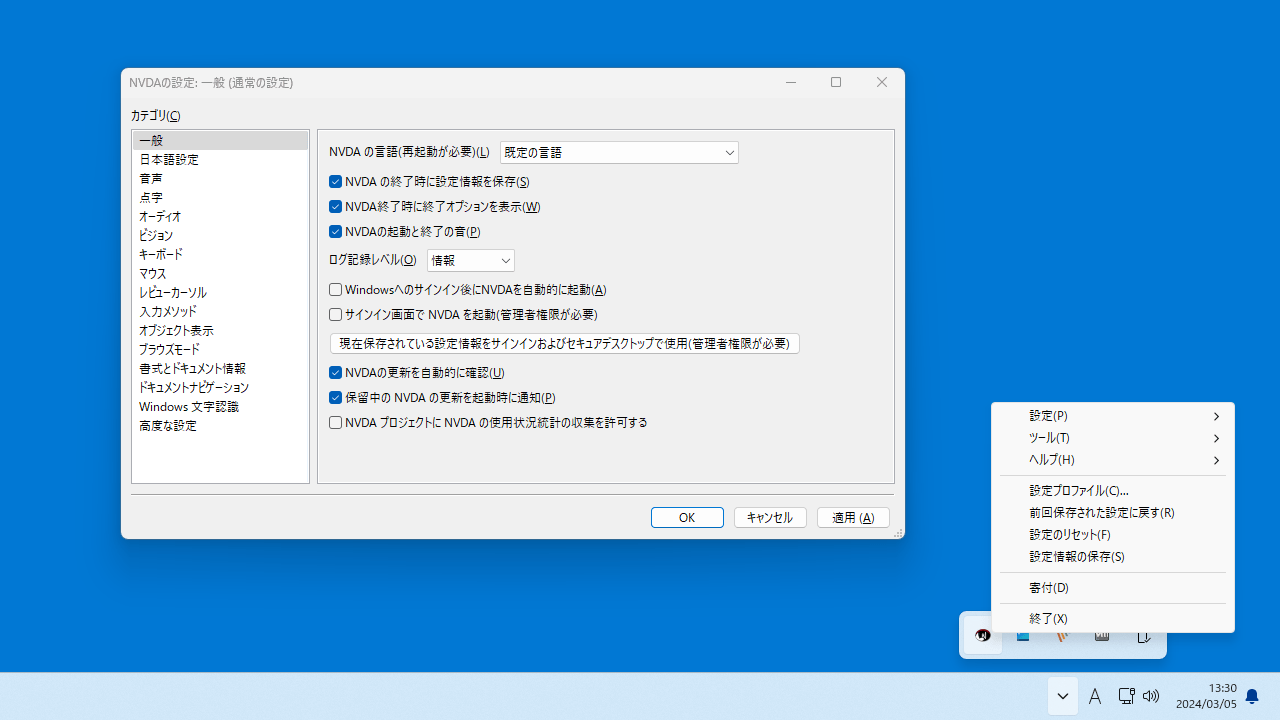Select the 高度な設定 category
This screenshot has width=1280, height=720.
(220, 426)
